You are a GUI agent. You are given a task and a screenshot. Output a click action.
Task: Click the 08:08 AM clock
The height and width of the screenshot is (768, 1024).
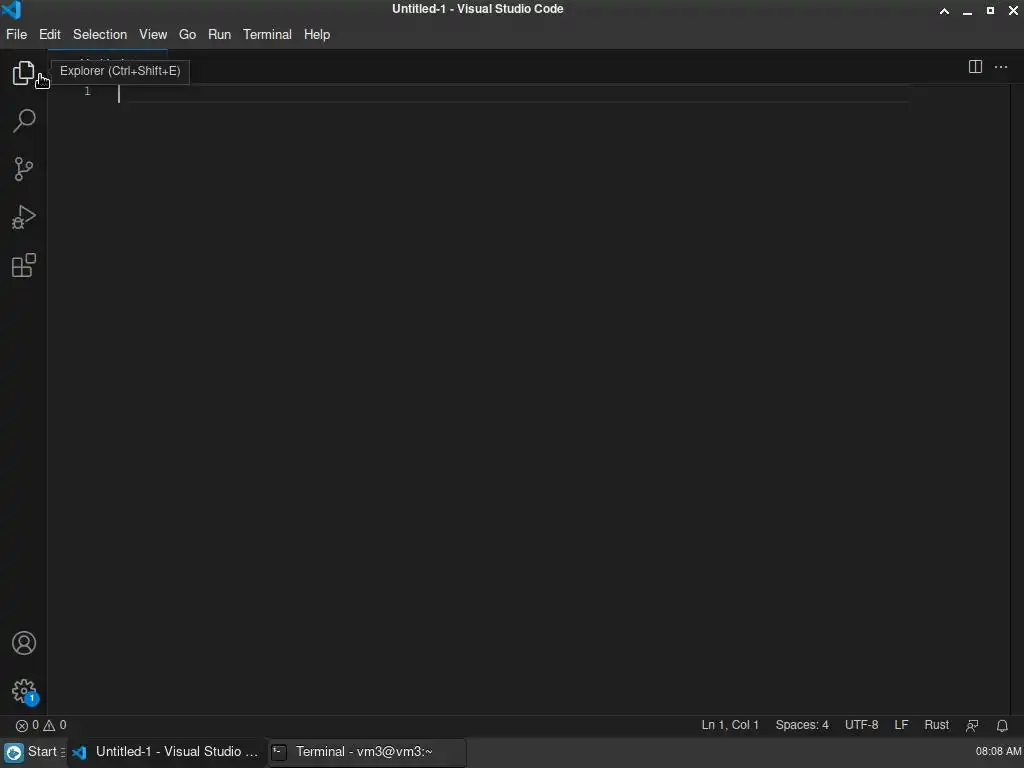pos(998,752)
